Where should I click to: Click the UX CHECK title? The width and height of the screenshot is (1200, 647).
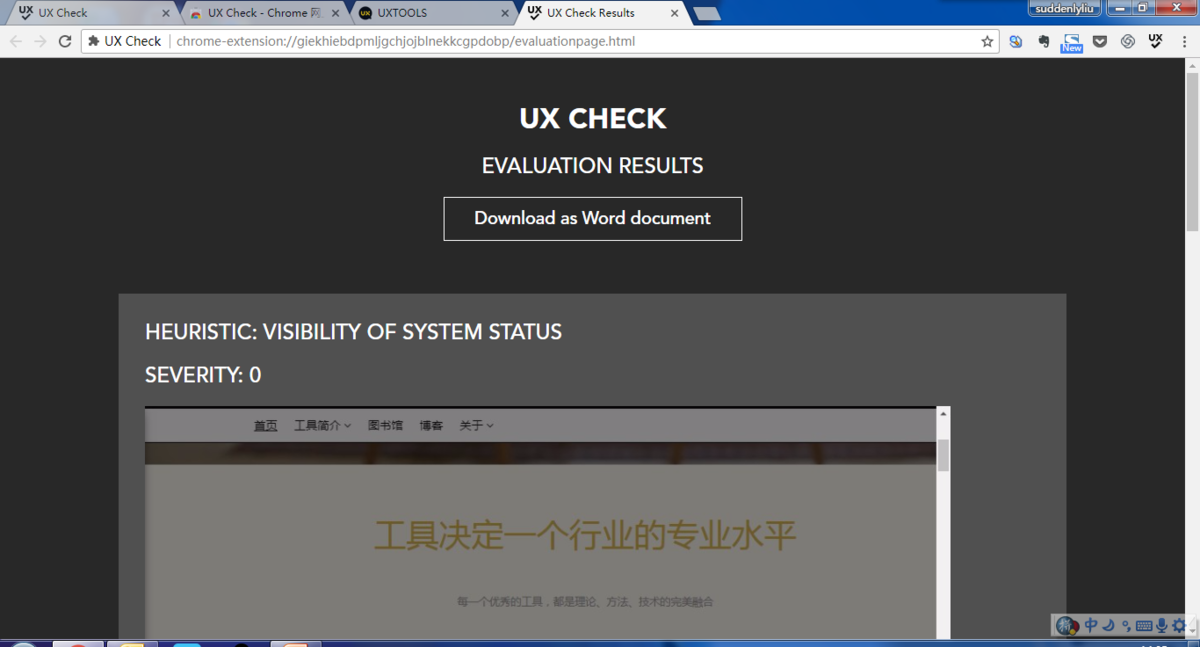pyautogui.click(x=592, y=118)
